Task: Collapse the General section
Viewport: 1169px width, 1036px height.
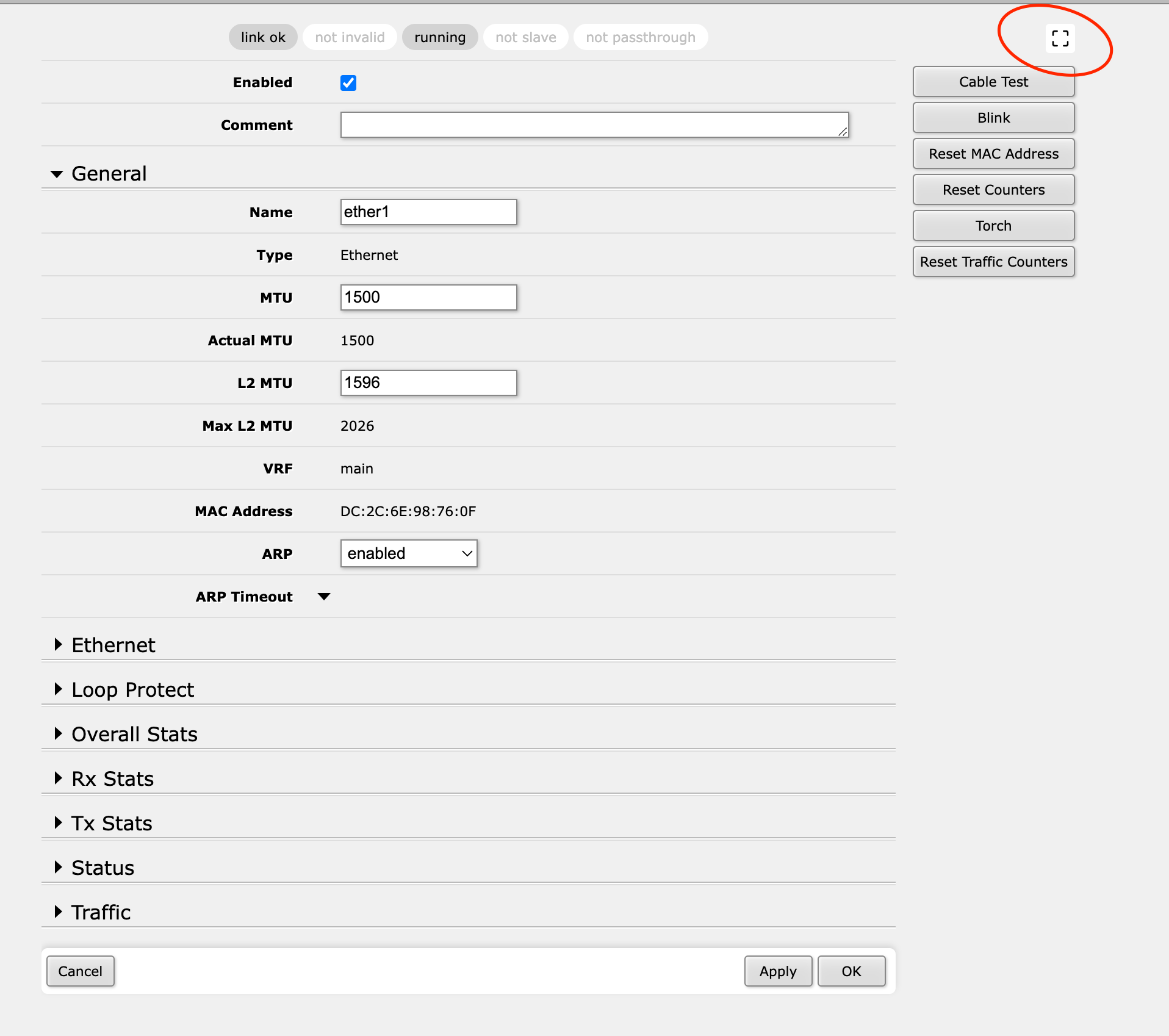Action: point(58,173)
